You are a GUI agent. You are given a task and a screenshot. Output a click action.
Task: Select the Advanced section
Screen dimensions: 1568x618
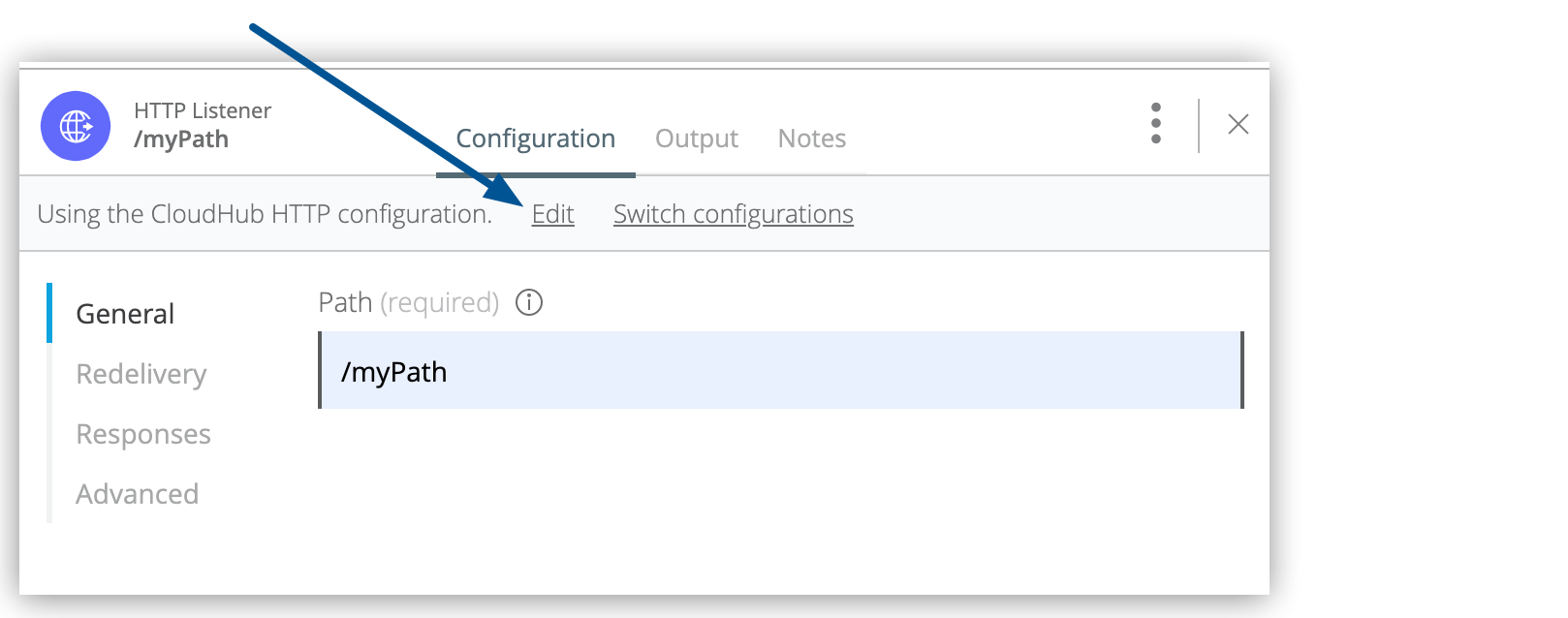[138, 494]
